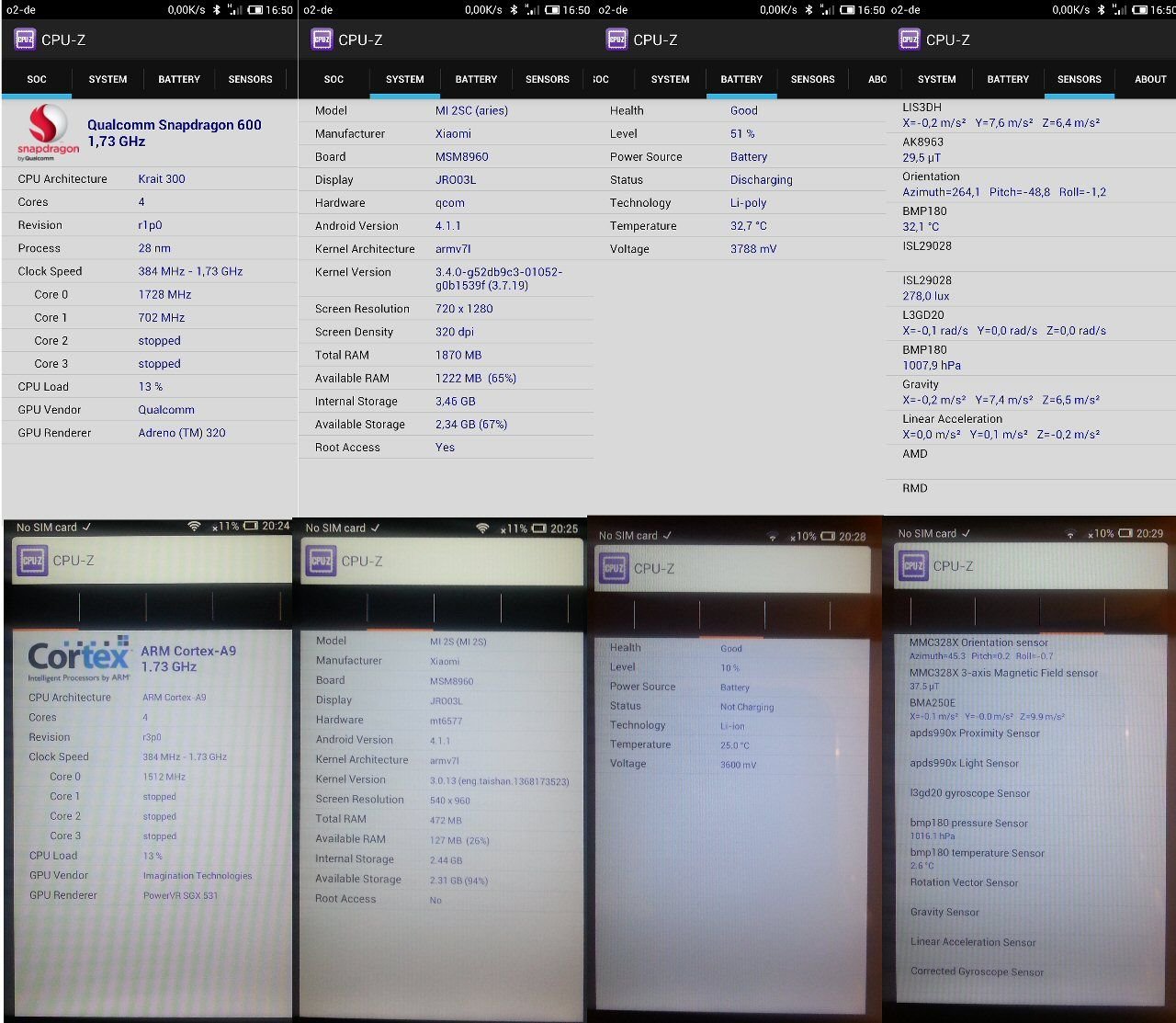Viewport: 1176px width, 1023px height.
Task: Click the '51 %' battery level value
Action: pos(742,133)
